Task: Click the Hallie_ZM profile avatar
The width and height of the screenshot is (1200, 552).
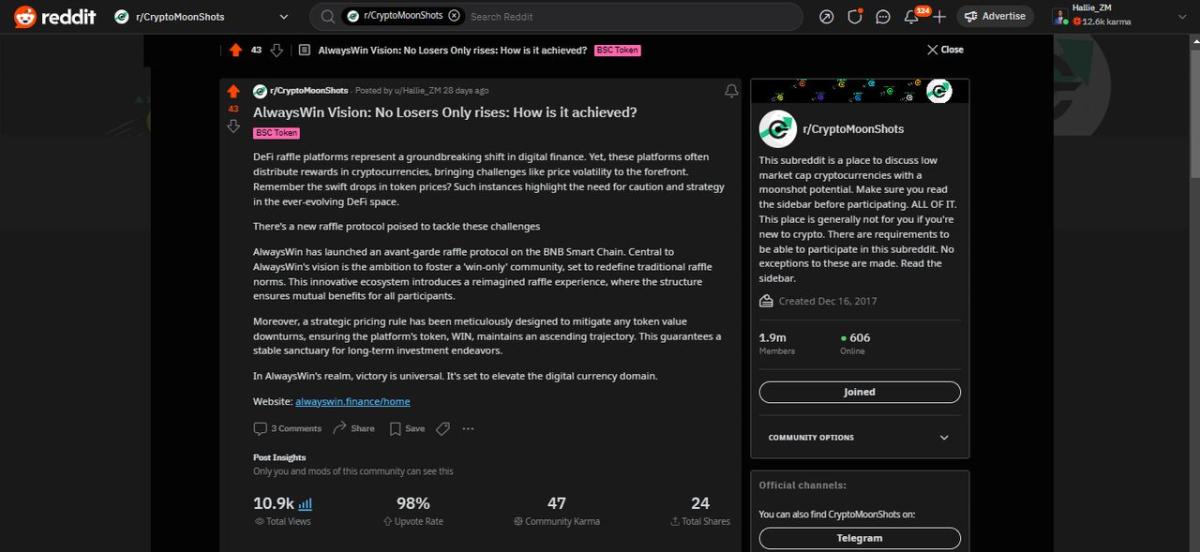Action: tap(1060, 15)
